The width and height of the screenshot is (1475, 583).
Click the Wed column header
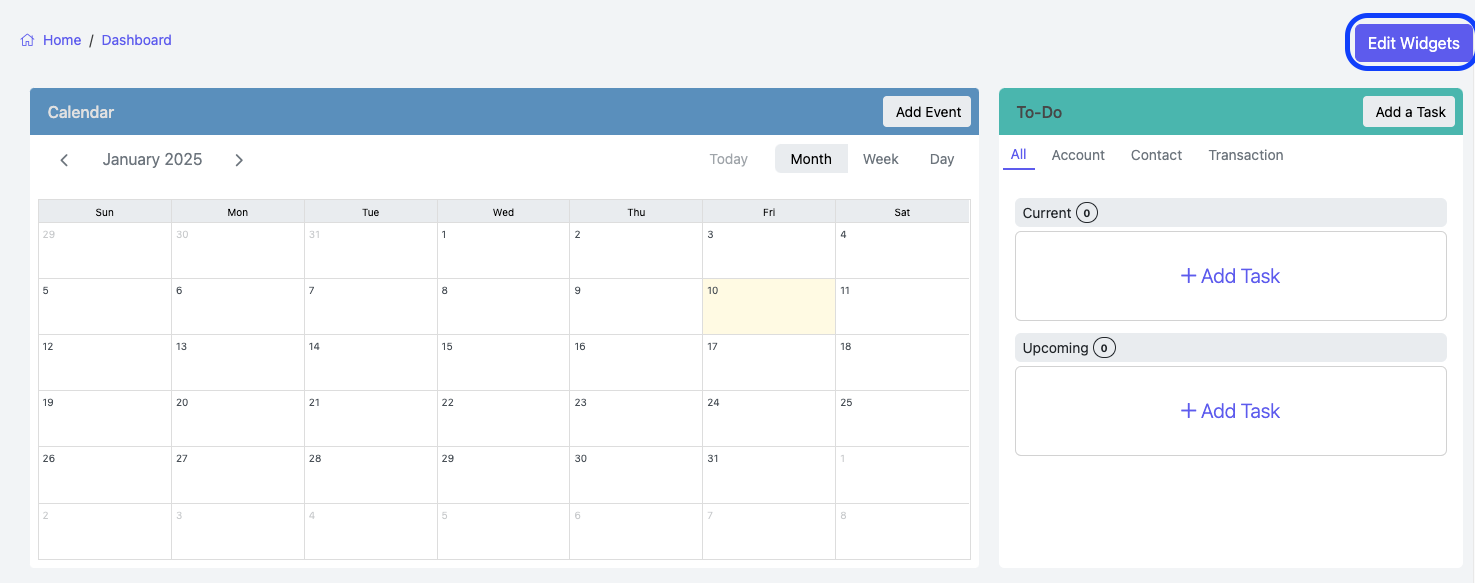coord(503,212)
